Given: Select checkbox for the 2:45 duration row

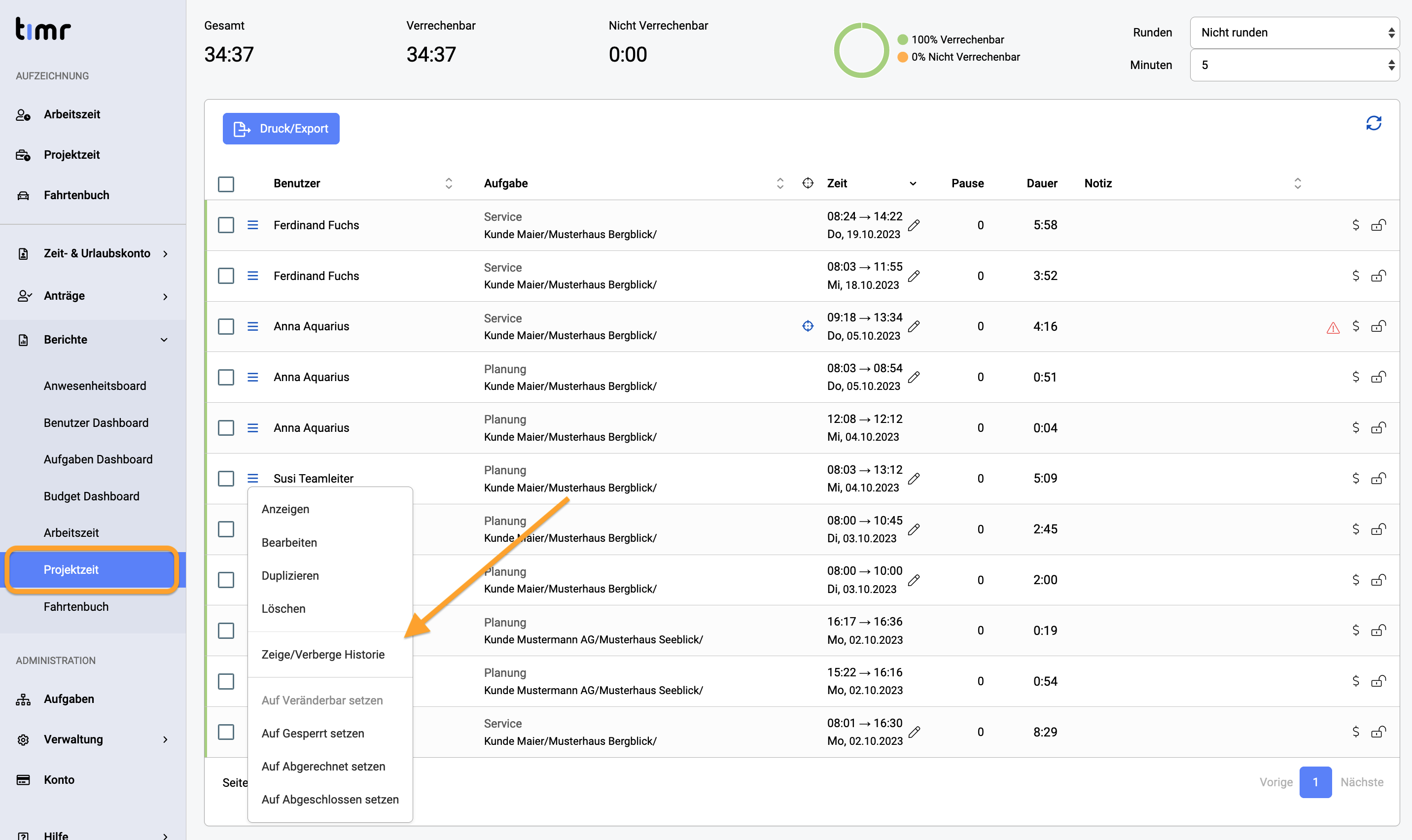Looking at the screenshot, I should click(x=226, y=529).
